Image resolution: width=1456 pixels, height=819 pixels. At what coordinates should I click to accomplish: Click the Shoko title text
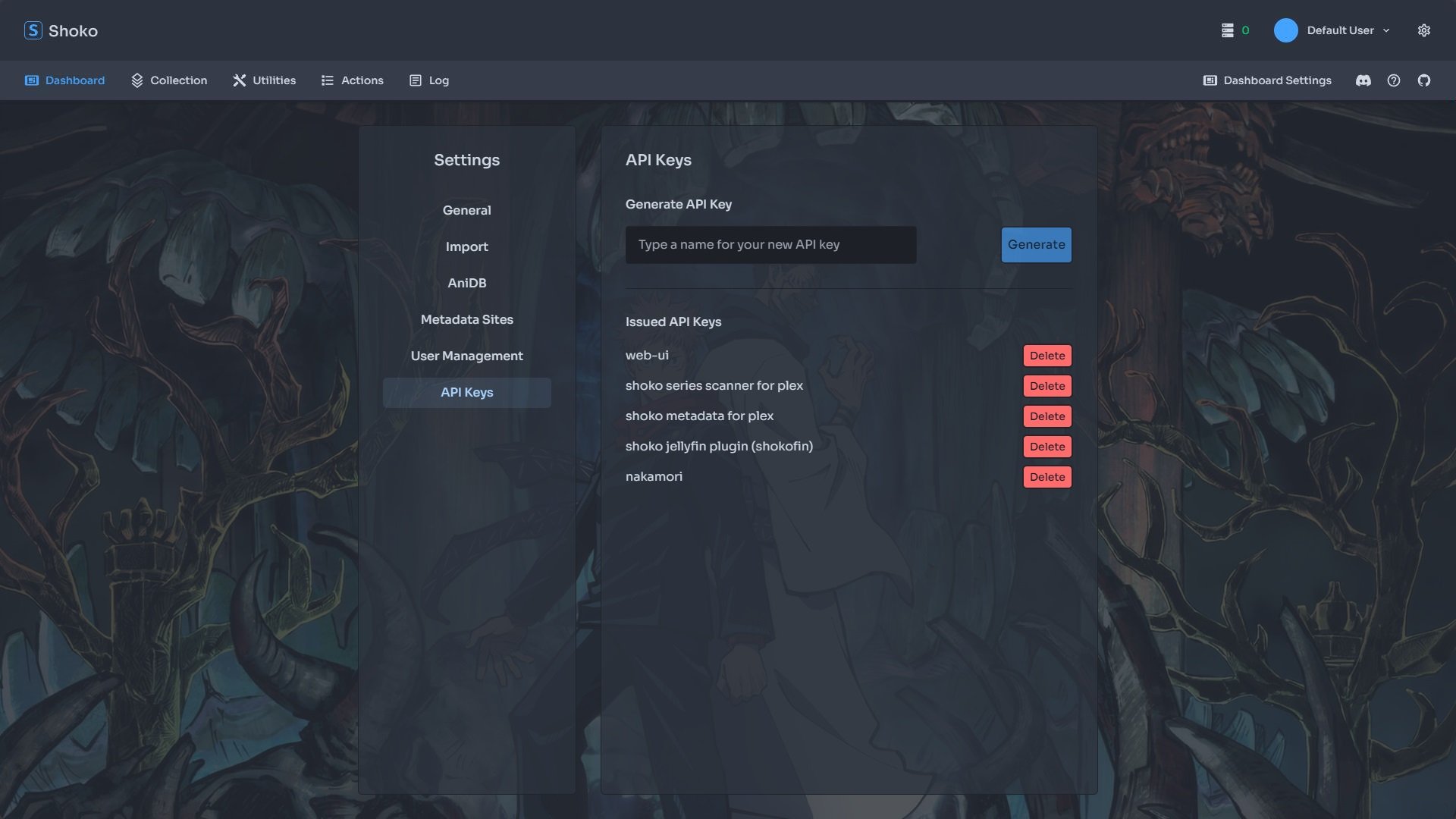73,30
